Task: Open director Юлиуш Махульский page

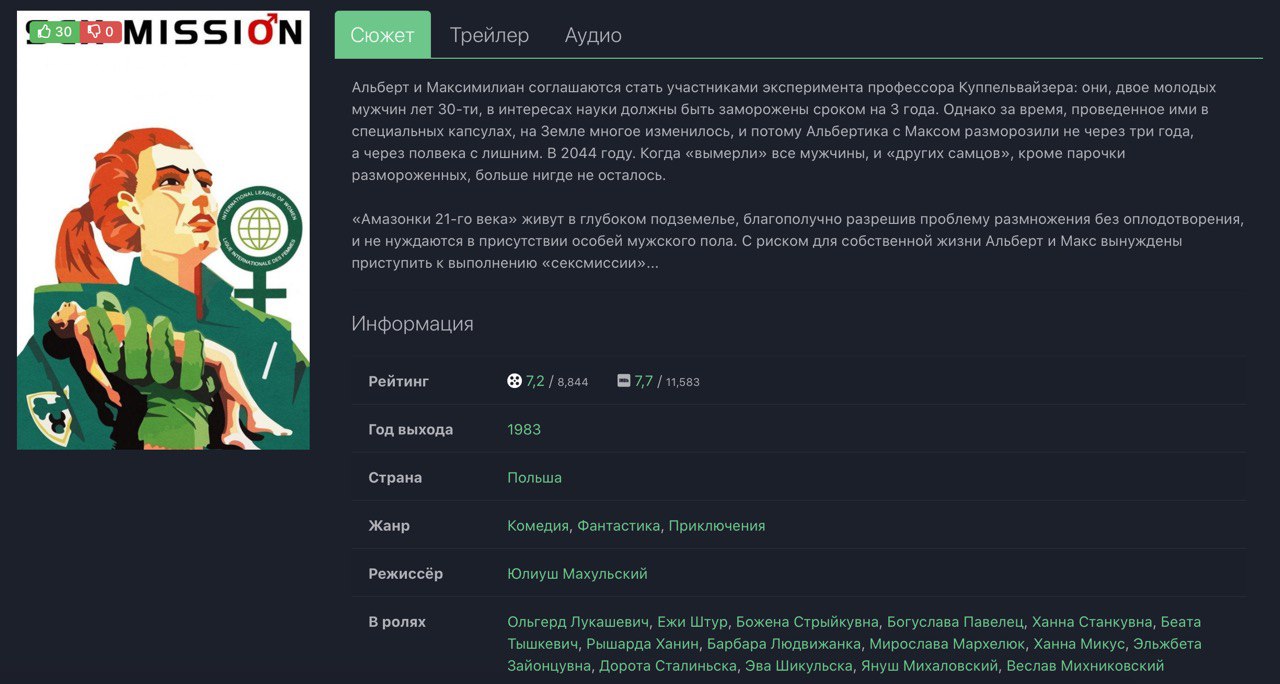Action: (577, 574)
